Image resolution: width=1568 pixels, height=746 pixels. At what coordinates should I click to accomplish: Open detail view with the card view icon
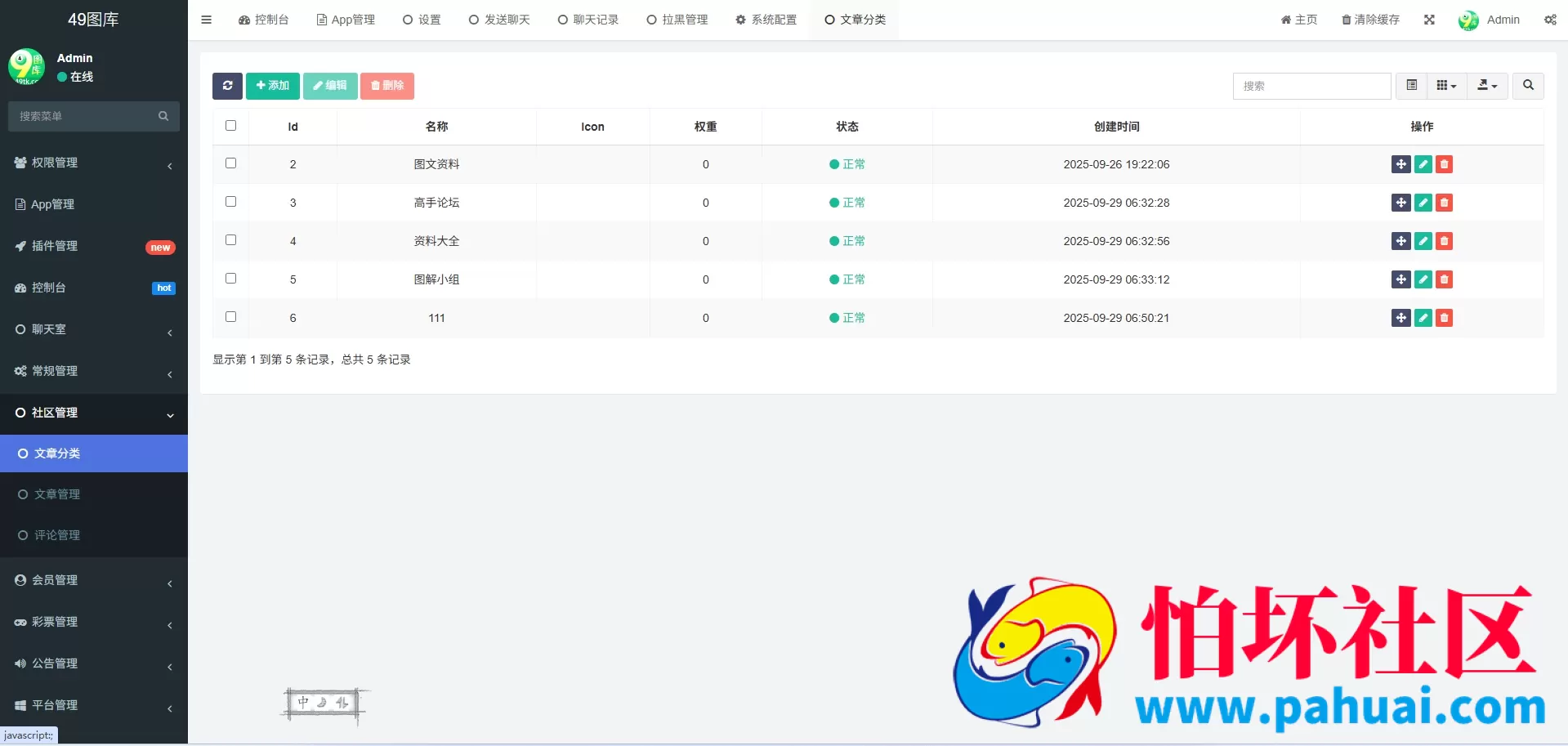click(1410, 85)
